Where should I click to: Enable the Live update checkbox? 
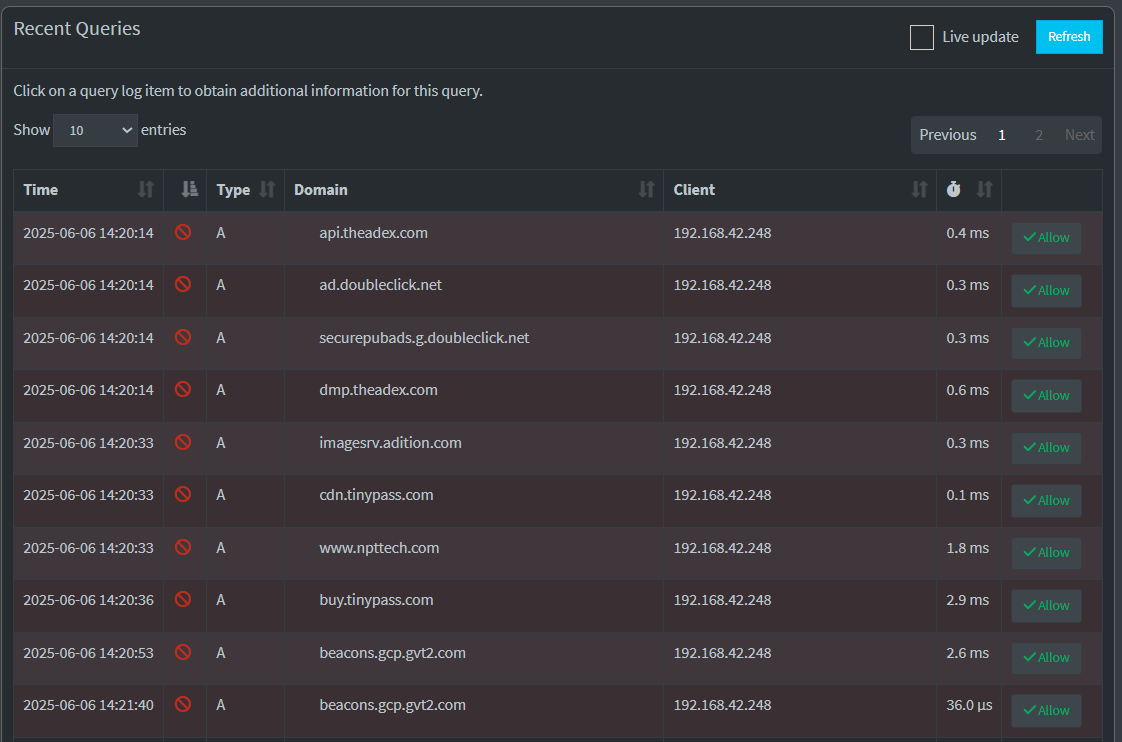[x=921, y=37]
